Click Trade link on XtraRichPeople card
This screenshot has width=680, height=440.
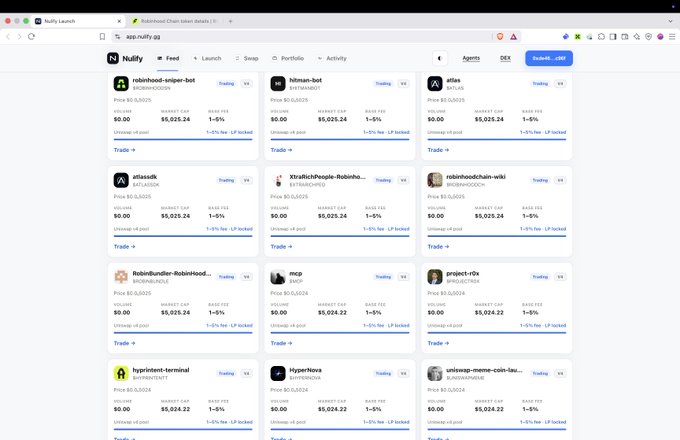[x=281, y=247]
